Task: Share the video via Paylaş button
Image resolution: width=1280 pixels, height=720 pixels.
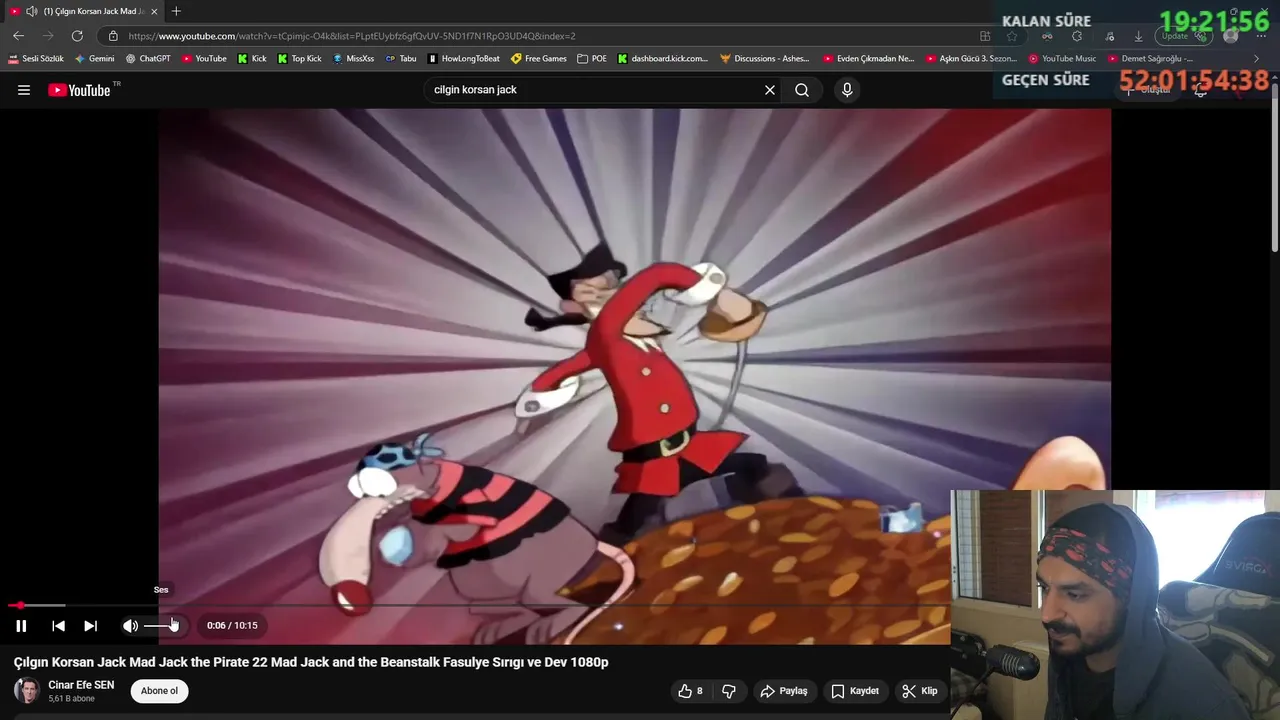Action: tap(784, 691)
